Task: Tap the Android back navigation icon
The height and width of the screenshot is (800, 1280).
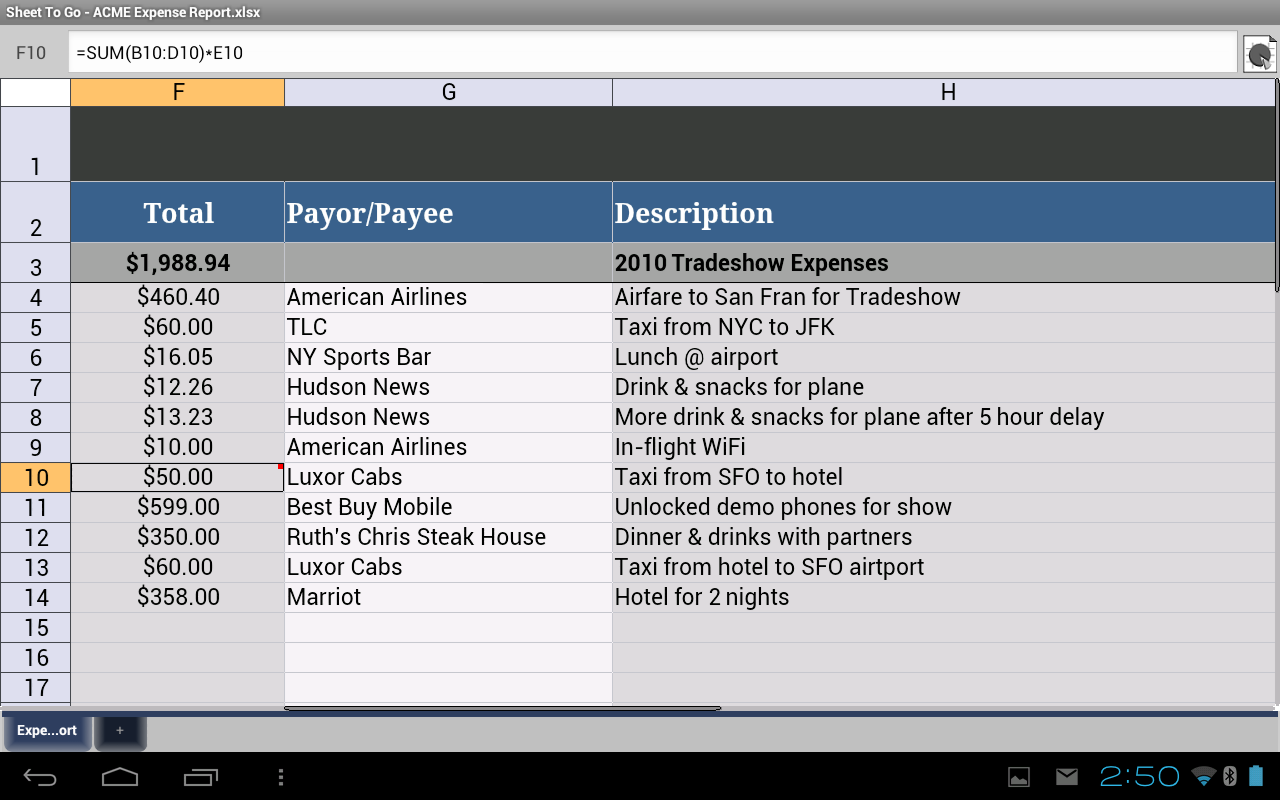Action: coord(41,777)
